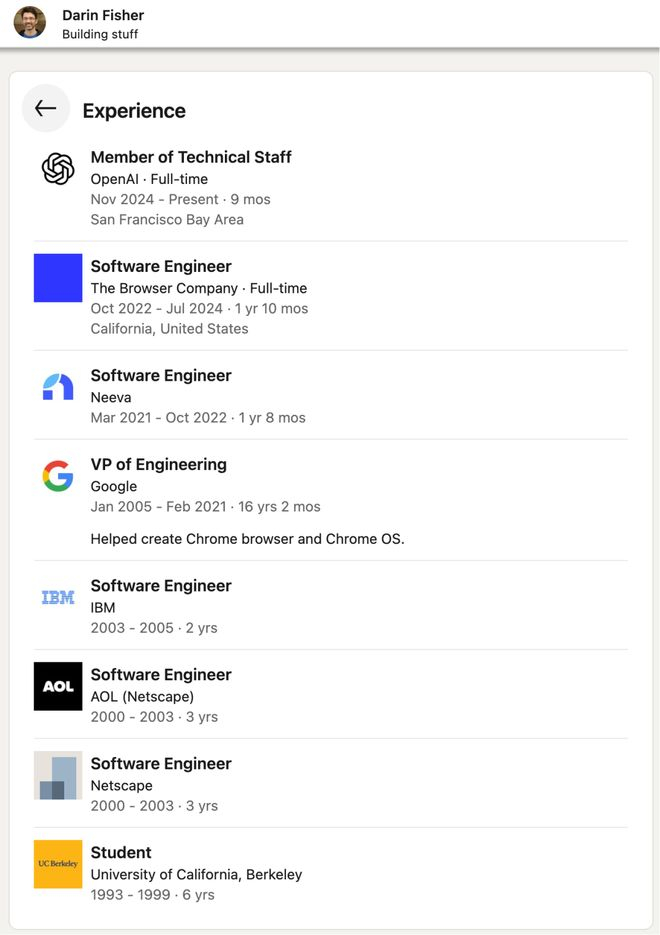Screen dimensions: 660x935
Task: Select the IBM logo icon
Action: pos(58,597)
